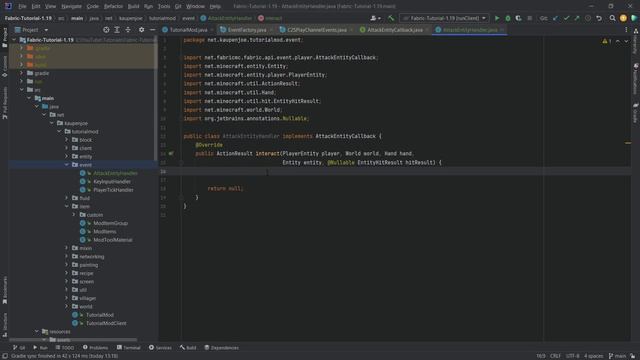Expand the networking package folder
The height and width of the screenshot is (360, 640).
click(67, 256)
